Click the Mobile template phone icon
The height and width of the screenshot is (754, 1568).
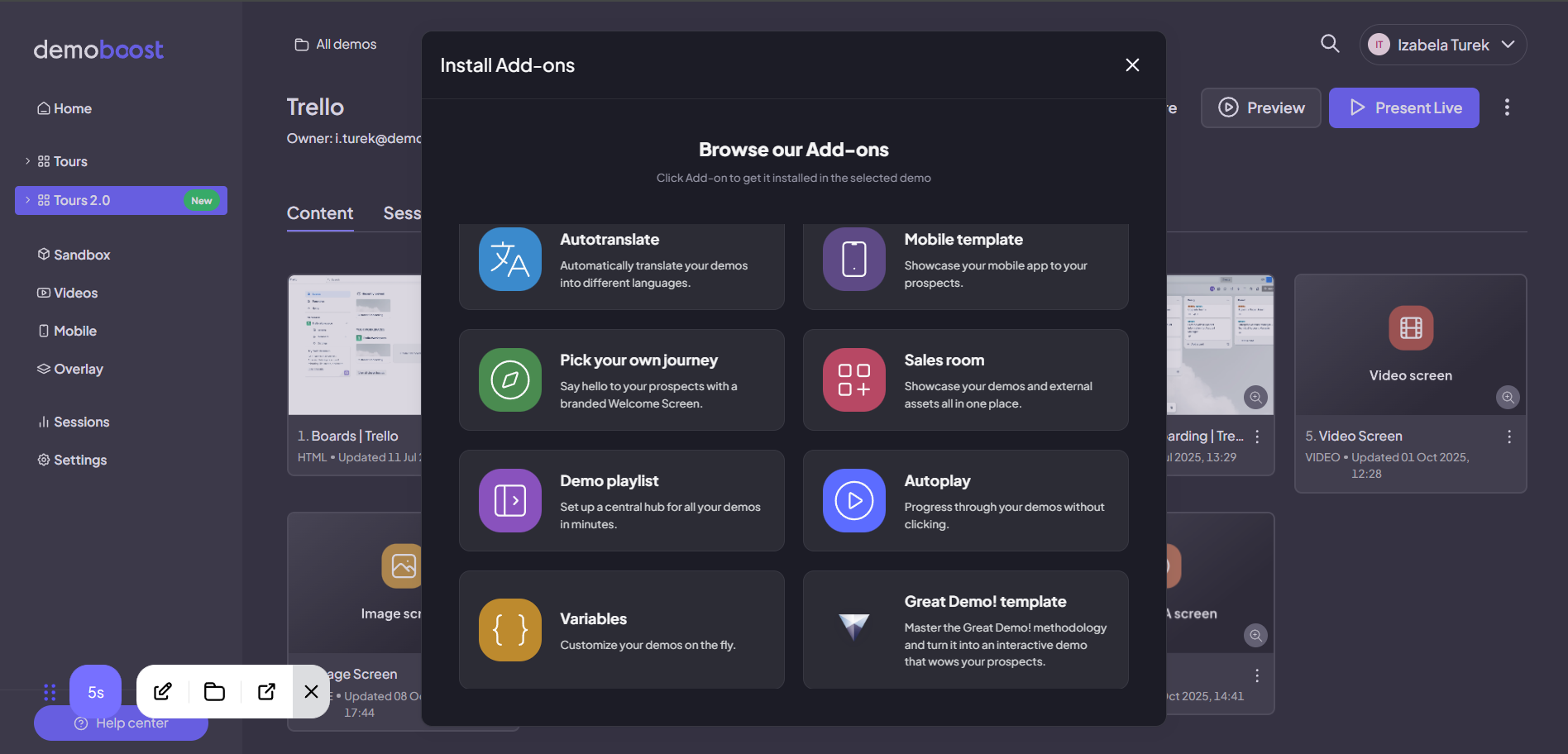pos(854,259)
